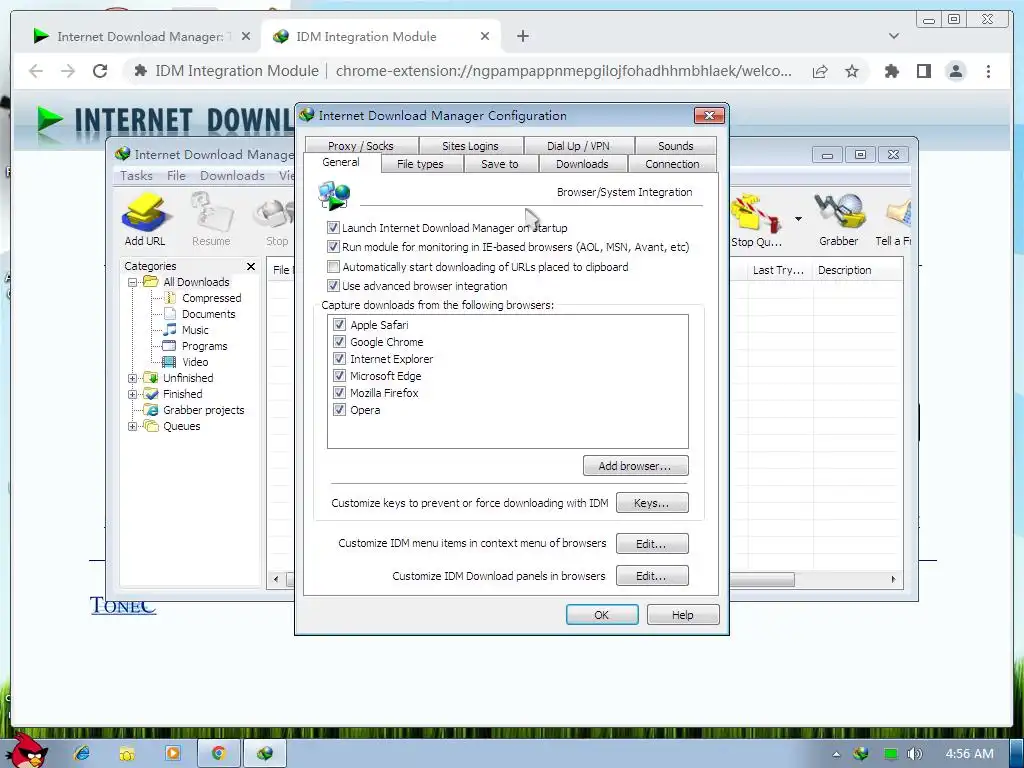Viewport: 1024px width, 768px height.
Task: Open Chrome three-dot menu
Action: pos(989,71)
